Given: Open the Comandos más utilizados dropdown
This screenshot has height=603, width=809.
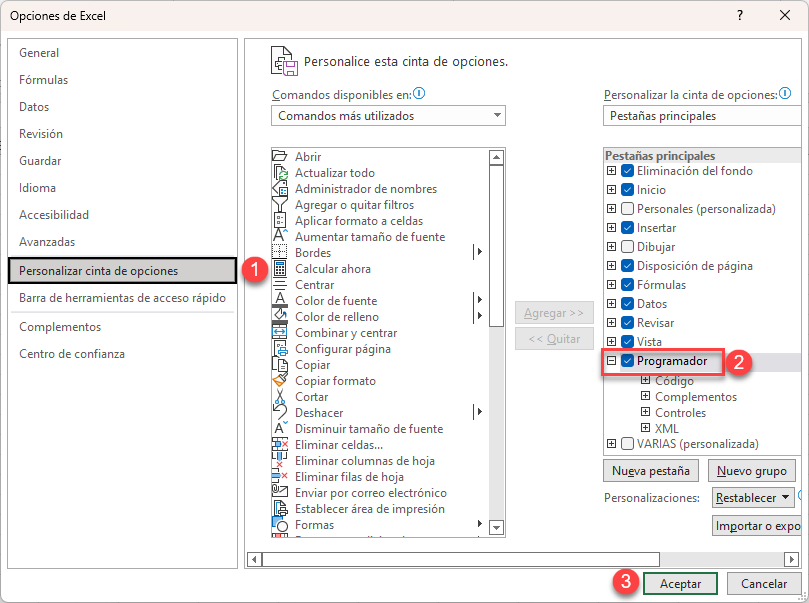Looking at the screenshot, I should point(388,116).
